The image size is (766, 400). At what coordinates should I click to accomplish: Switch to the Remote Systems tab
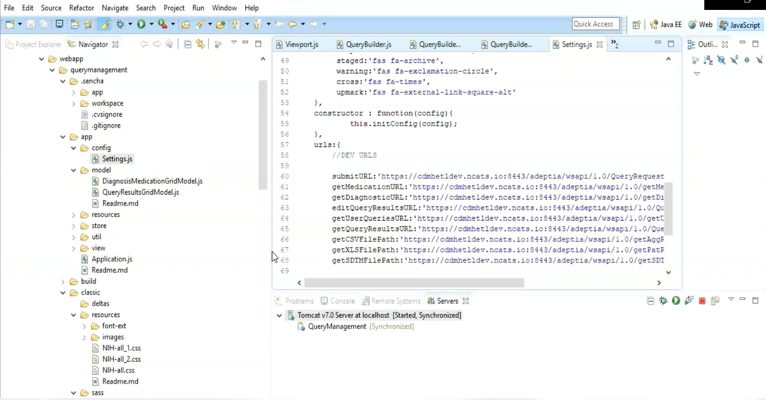391,301
